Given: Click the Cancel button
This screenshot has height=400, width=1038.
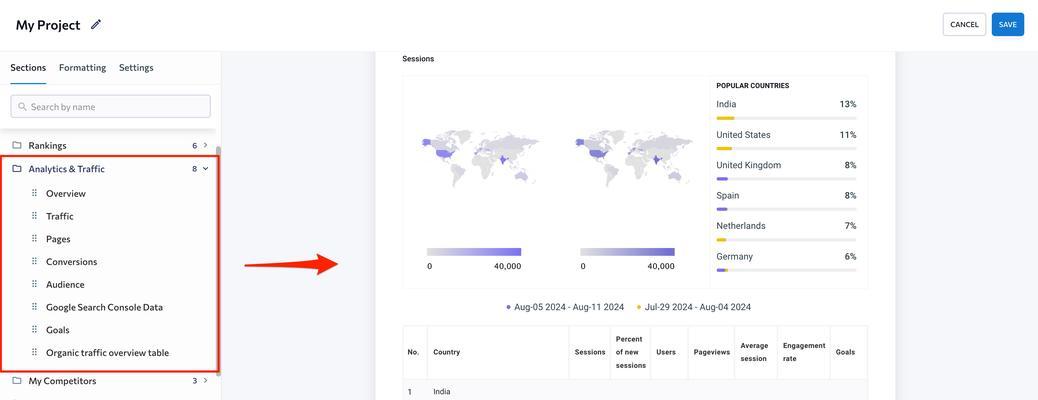Looking at the screenshot, I should coord(964,25).
